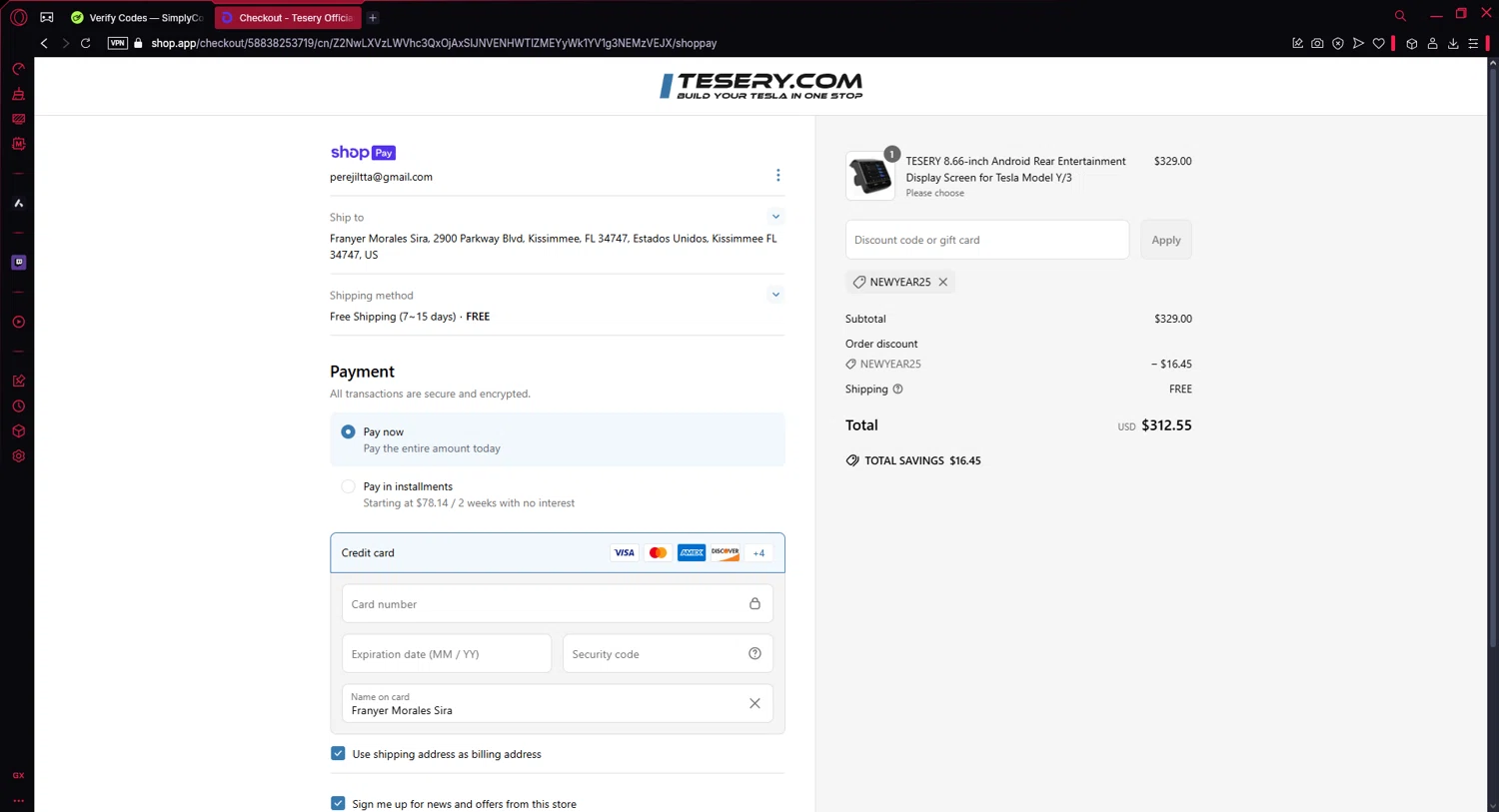
Task: Open ad blocker shield icon
Action: (x=1337, y=43)
